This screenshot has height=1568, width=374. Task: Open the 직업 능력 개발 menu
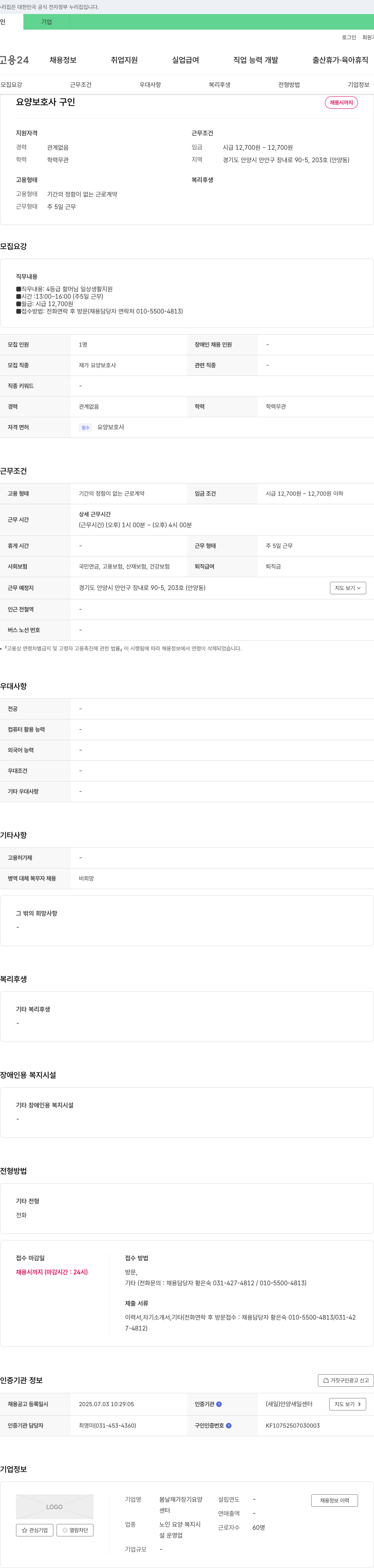point(256,60)
